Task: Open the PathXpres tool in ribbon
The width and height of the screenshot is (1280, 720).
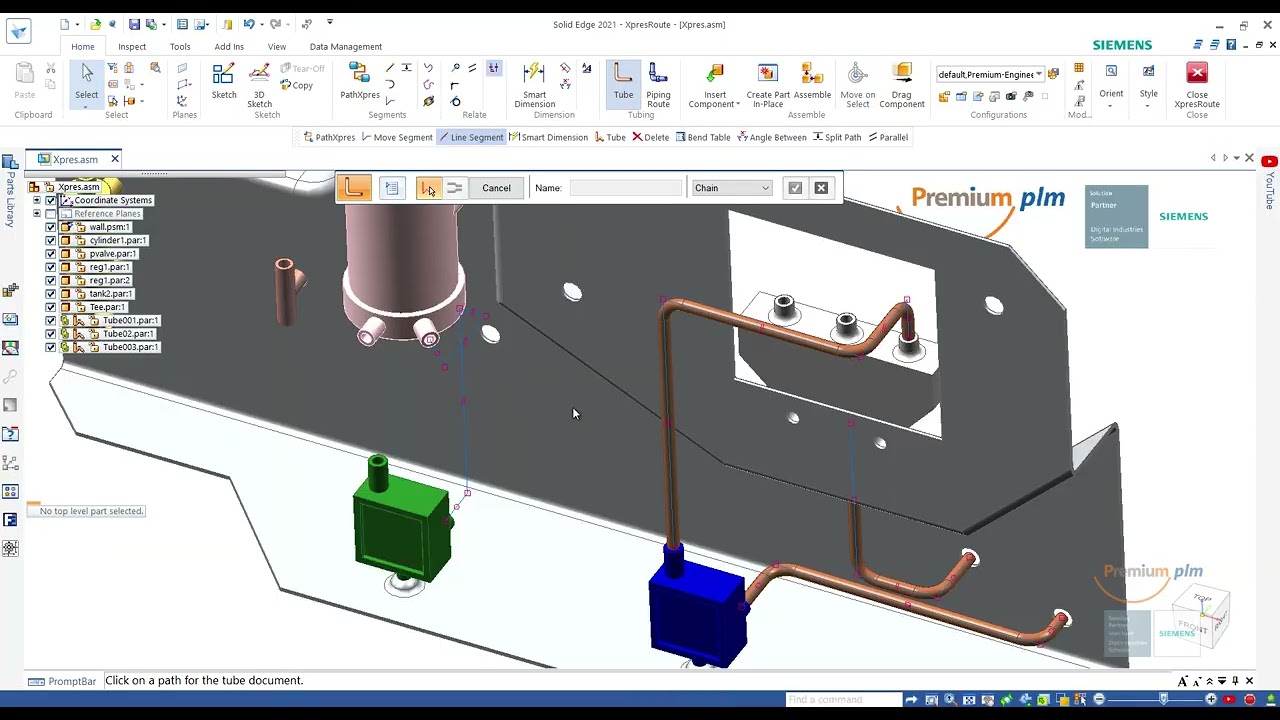Action: point(360,82)
